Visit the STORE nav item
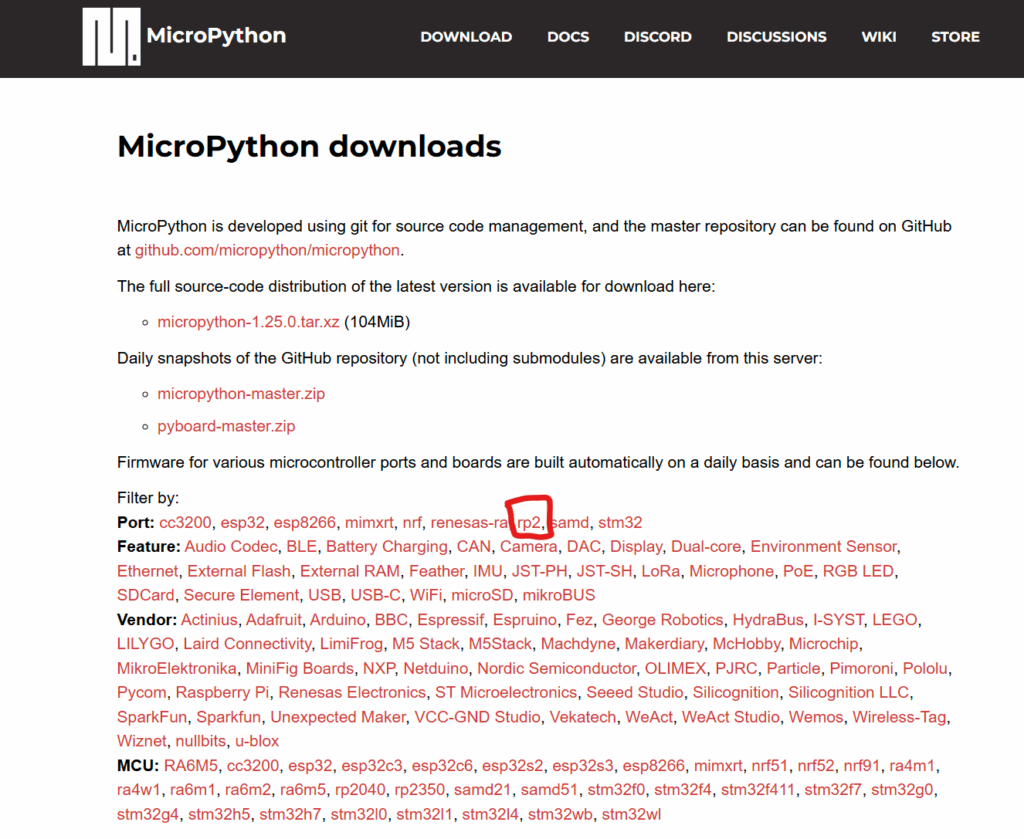1024x839 pixels. (x=955, y=37)
